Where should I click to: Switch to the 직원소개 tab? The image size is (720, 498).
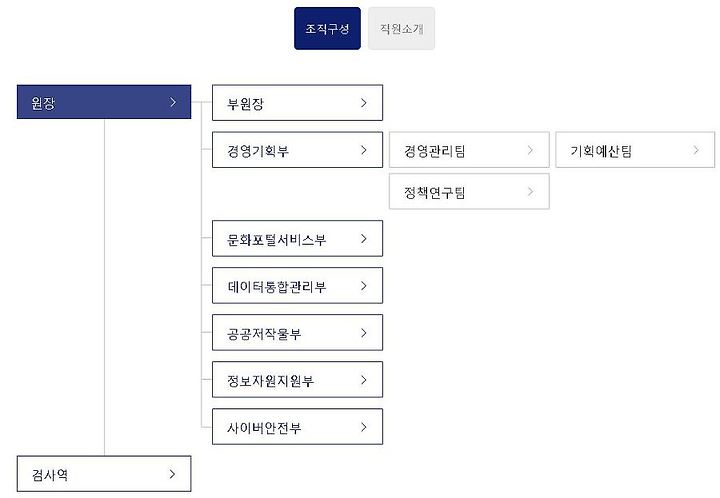pos(401,28)
